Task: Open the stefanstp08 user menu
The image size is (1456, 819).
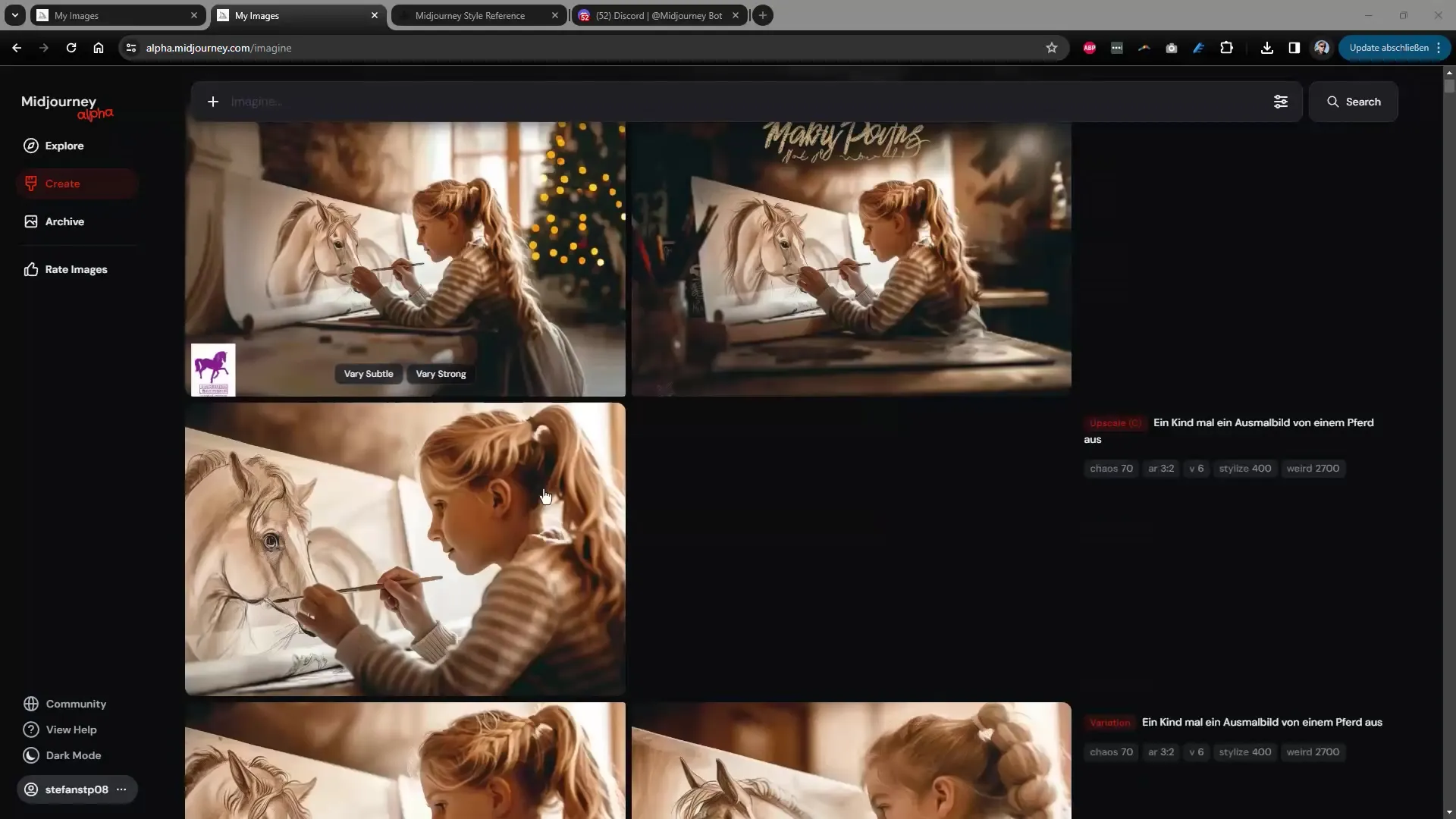Action: (x=121, y=789)
